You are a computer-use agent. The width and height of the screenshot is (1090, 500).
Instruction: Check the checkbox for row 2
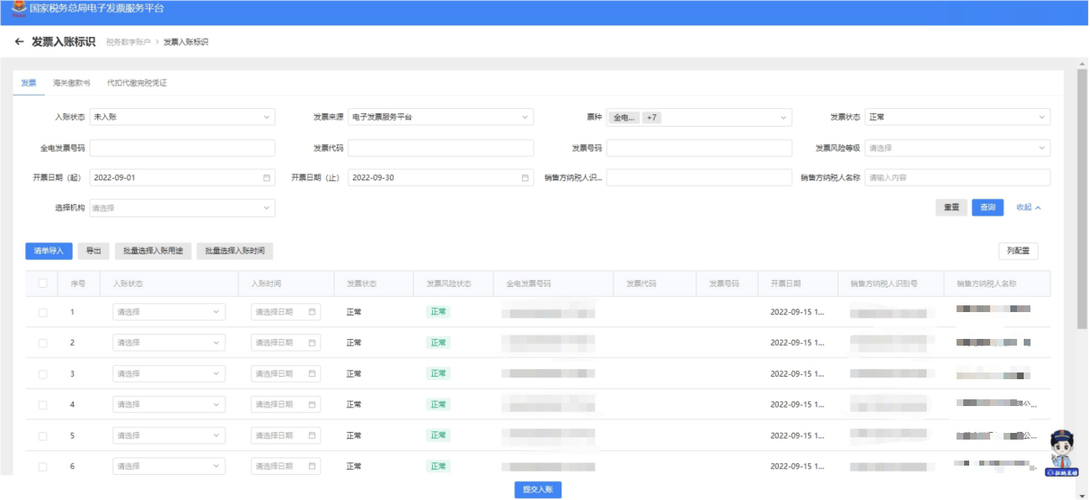pos(43,344)
